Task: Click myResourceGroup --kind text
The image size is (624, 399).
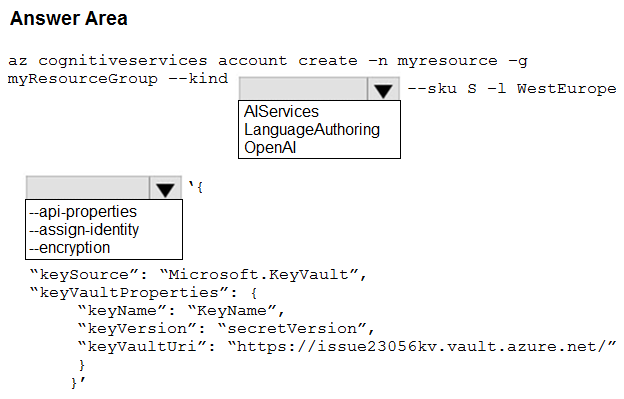Action: point(118,79)
